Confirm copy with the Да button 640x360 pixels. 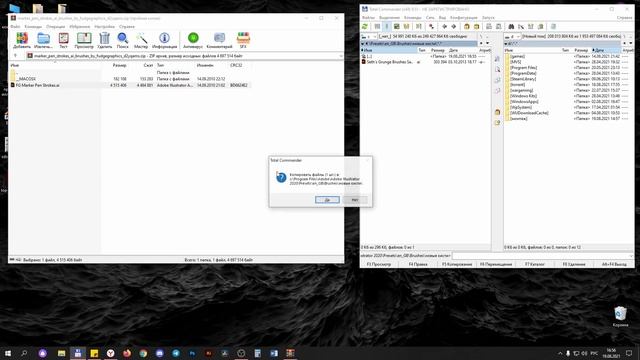[x=327, y=200]
